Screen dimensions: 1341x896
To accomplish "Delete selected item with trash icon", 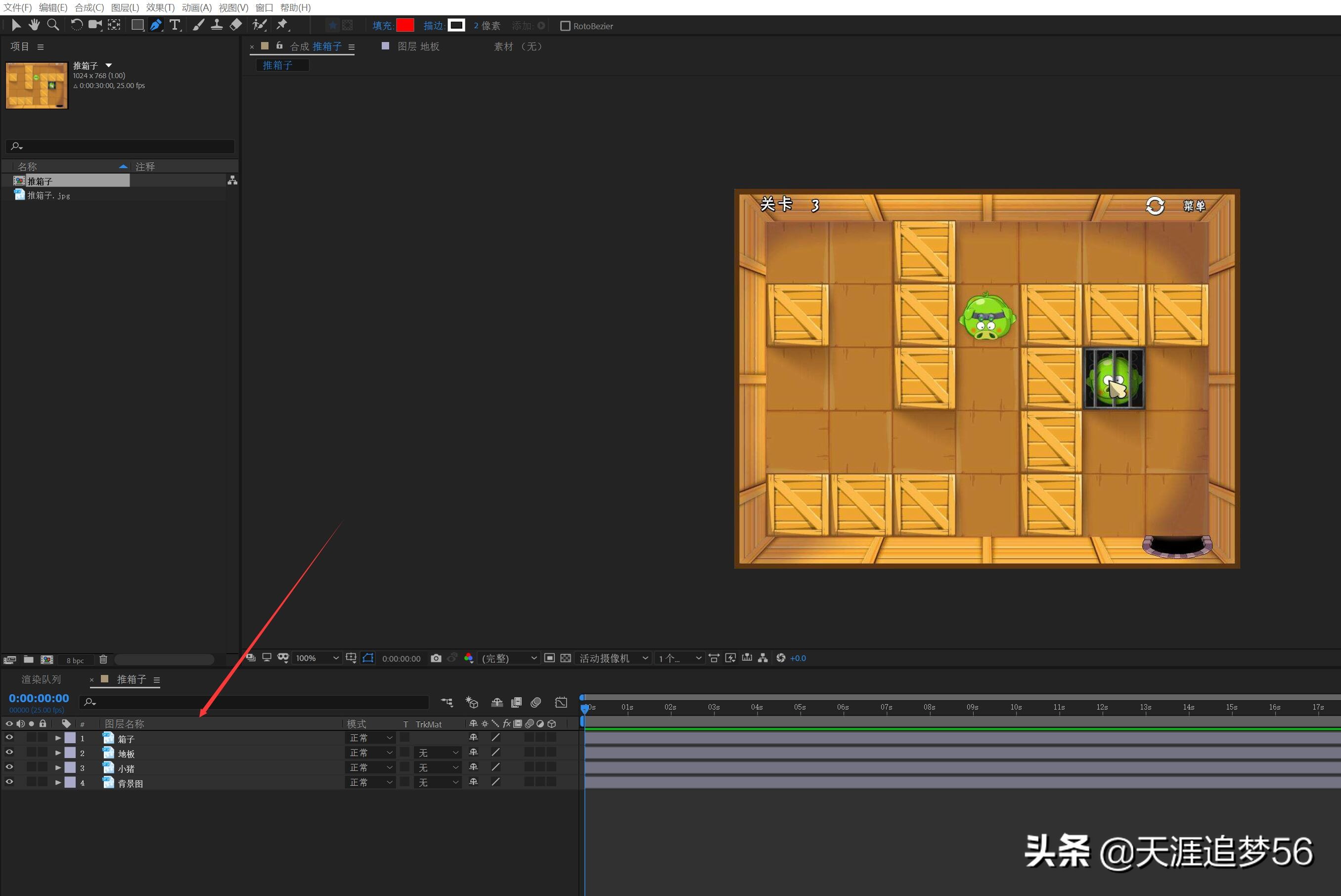I will point(103,660).
